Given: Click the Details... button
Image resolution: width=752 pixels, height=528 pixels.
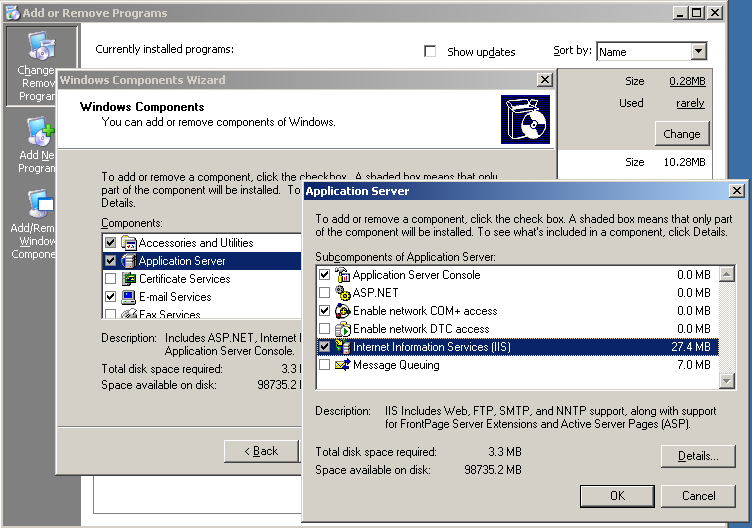Looking at the screenshot, I should 698,457.
